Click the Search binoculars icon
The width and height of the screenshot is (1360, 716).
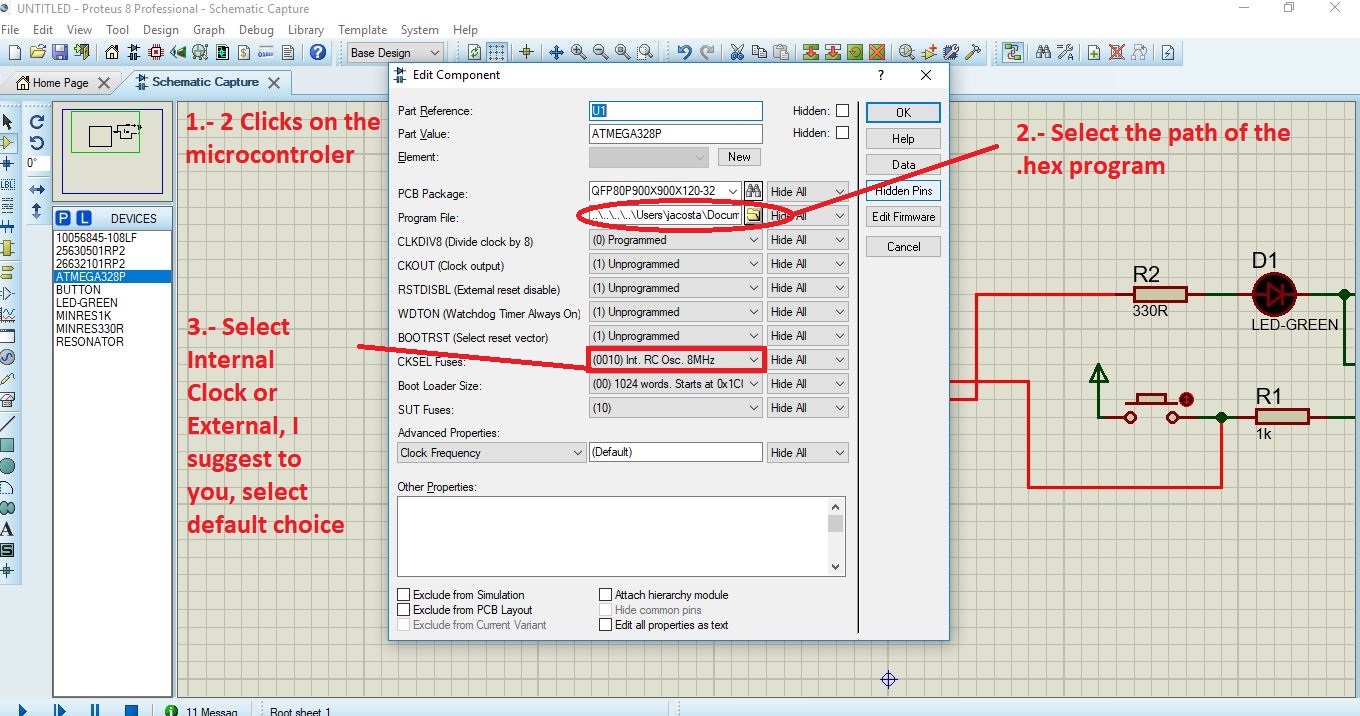click(x=1044, y=52)
